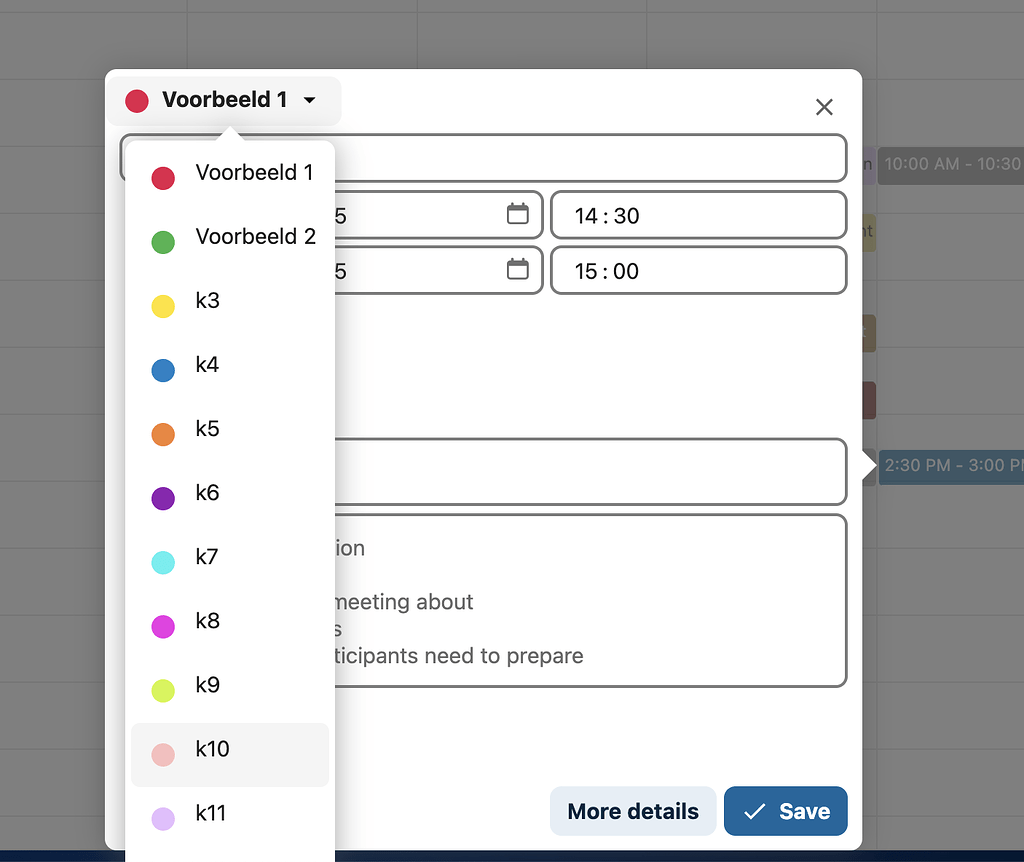The image size is (1024, 862).
Task: Open the start date calendar picker
Action: click(x=517, y=214)
